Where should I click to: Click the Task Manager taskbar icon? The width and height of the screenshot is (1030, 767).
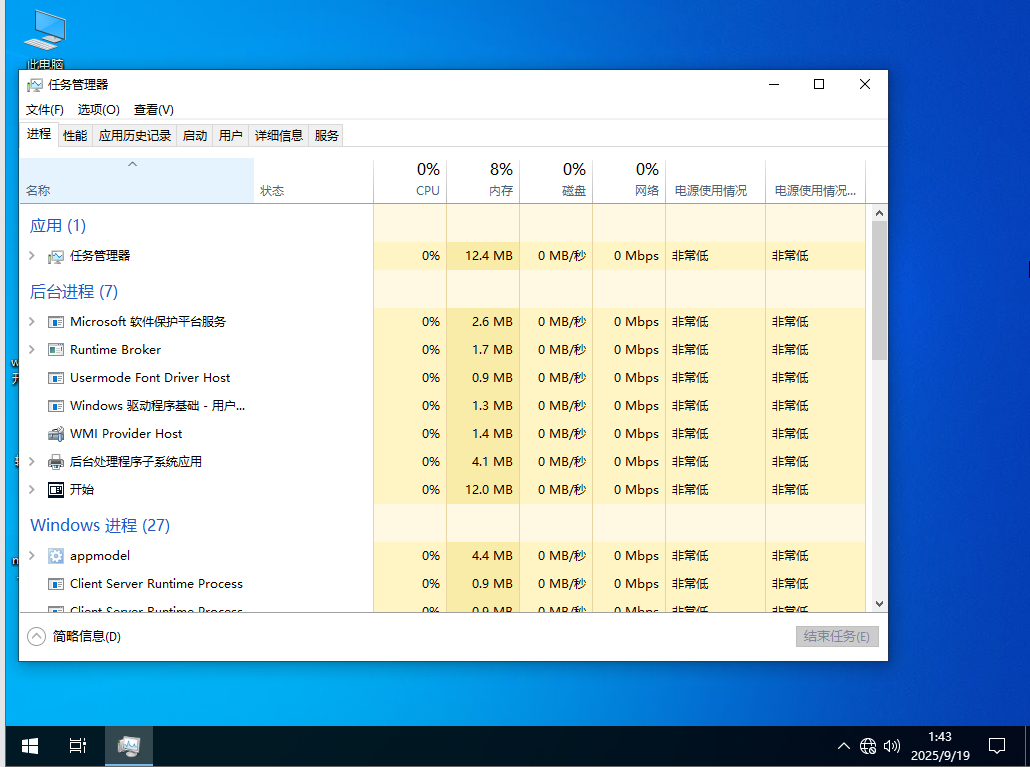(128, 746)
